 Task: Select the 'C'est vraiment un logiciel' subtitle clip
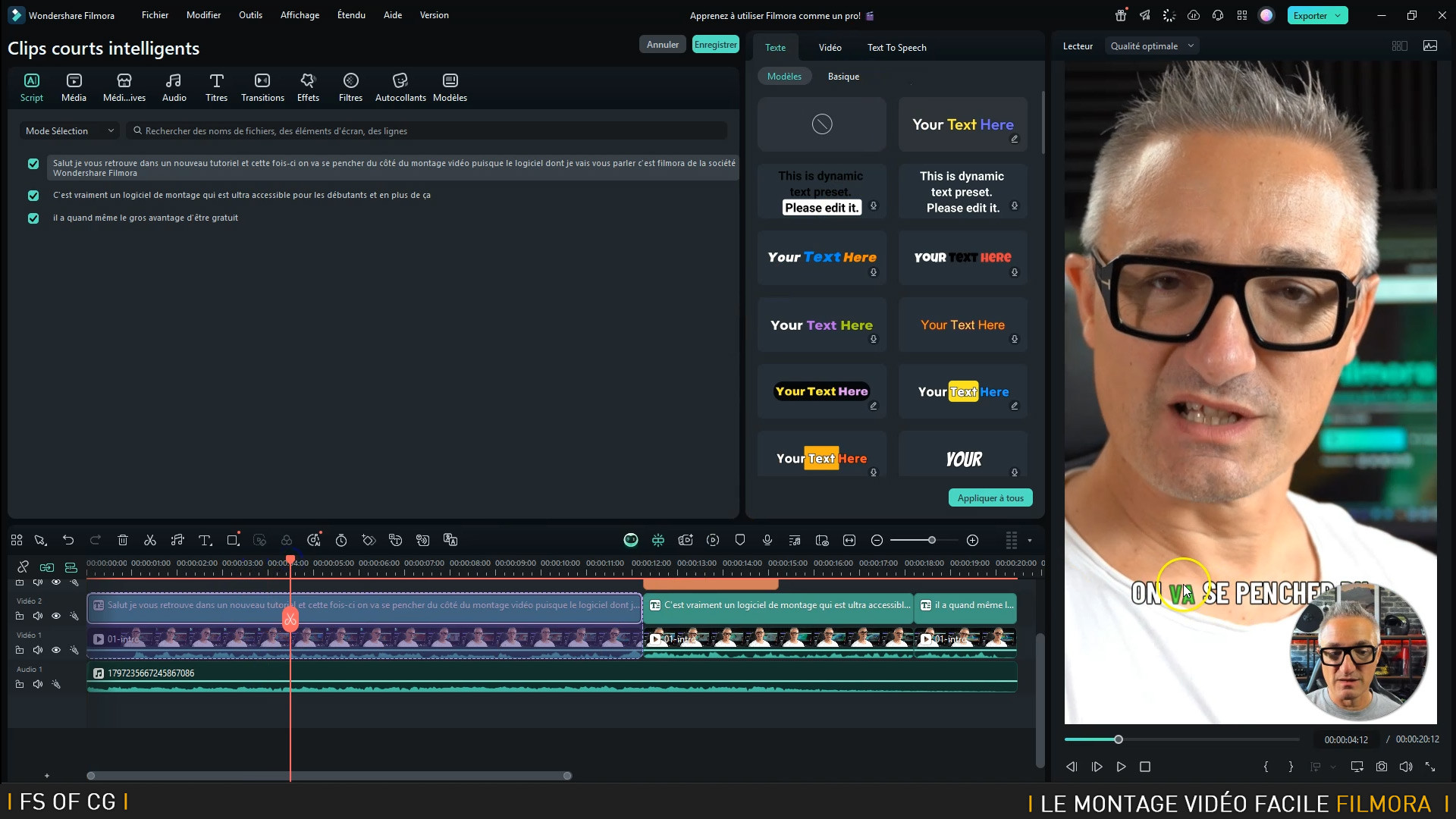[779, 608]
